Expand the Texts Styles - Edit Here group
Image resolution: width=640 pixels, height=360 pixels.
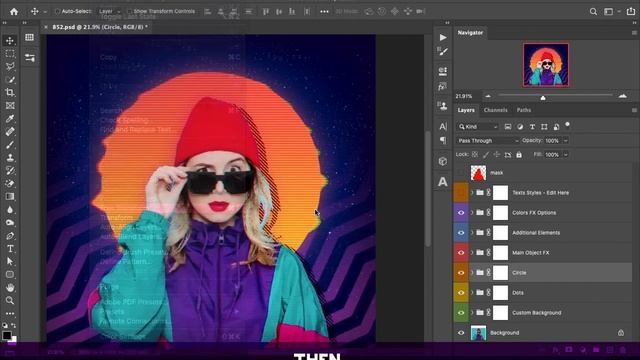(472, 193)
